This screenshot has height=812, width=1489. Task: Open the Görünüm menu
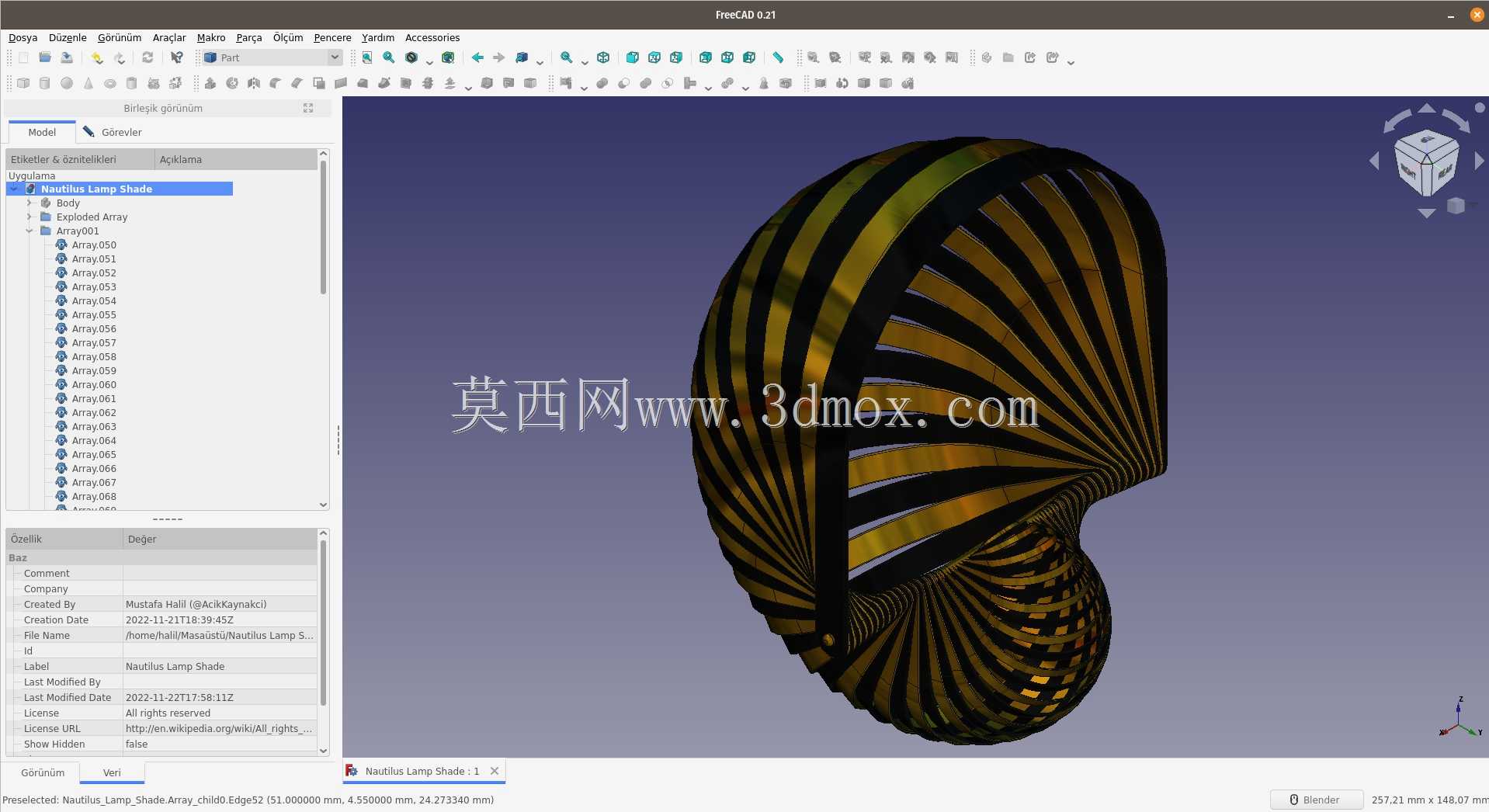120,37
